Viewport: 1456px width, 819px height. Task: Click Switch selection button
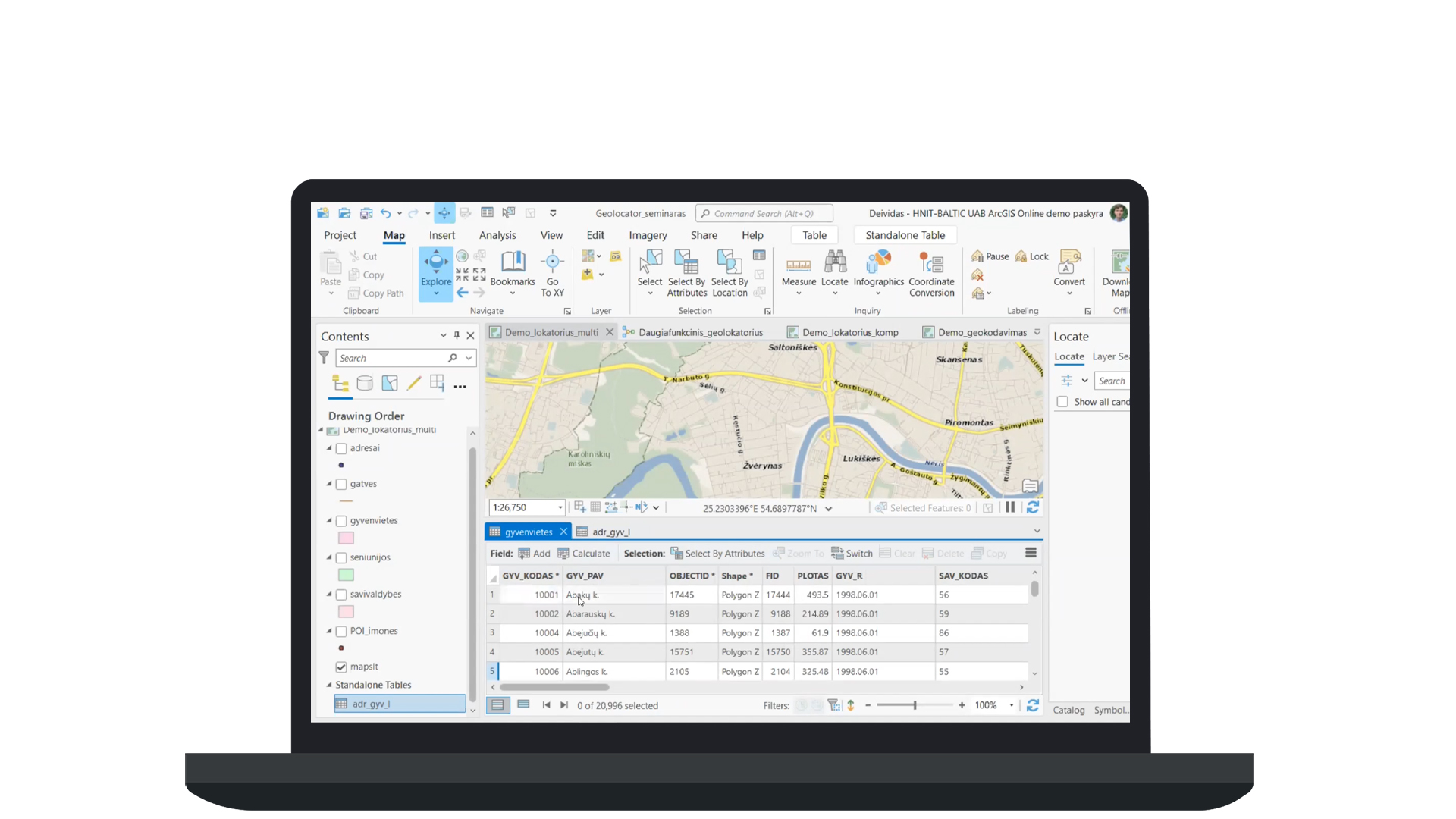click(852, 554)
